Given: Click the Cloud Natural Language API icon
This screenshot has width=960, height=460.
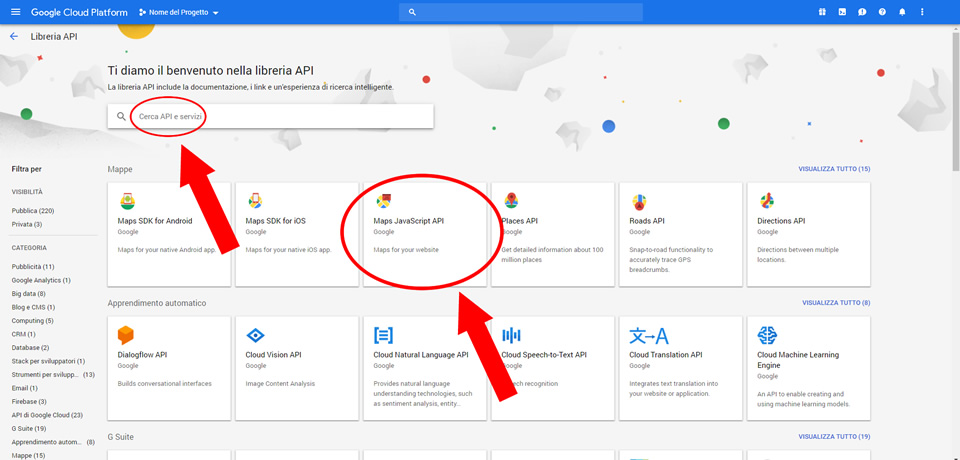Looking at the screenshot, I should click(383, 335).
